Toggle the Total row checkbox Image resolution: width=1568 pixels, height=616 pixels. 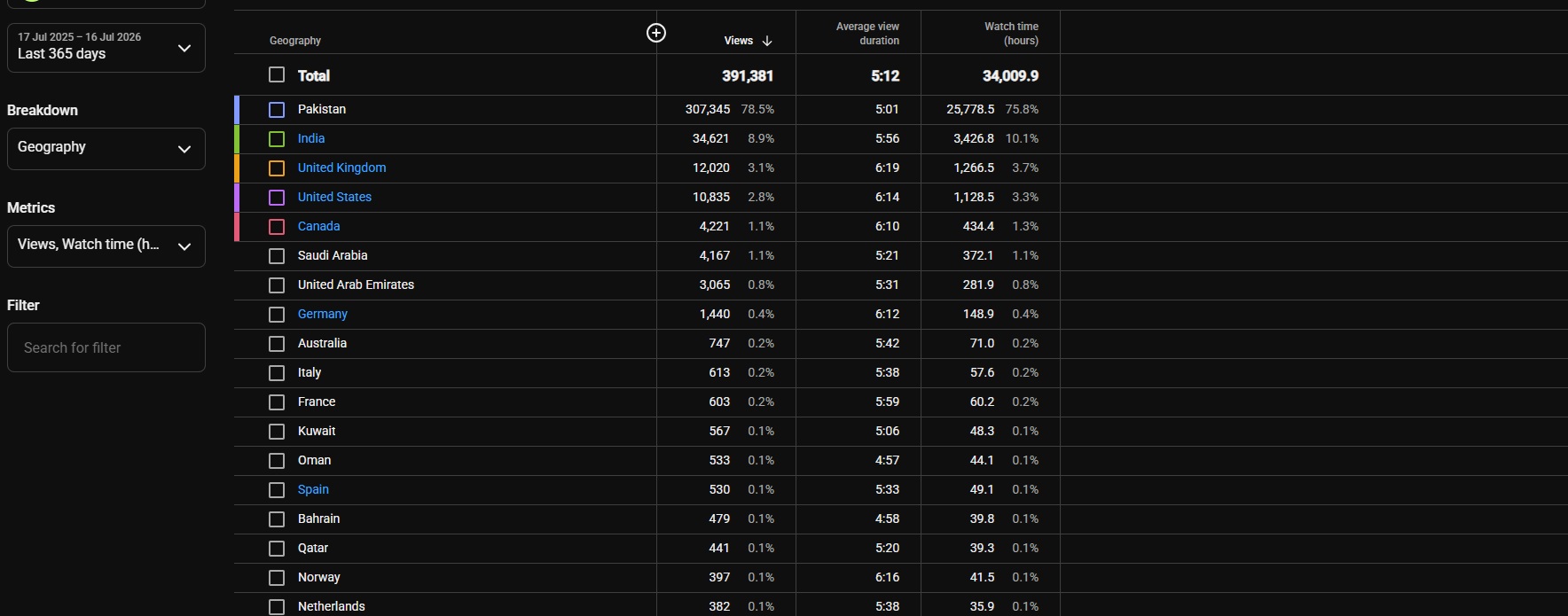tap(277, 75)
